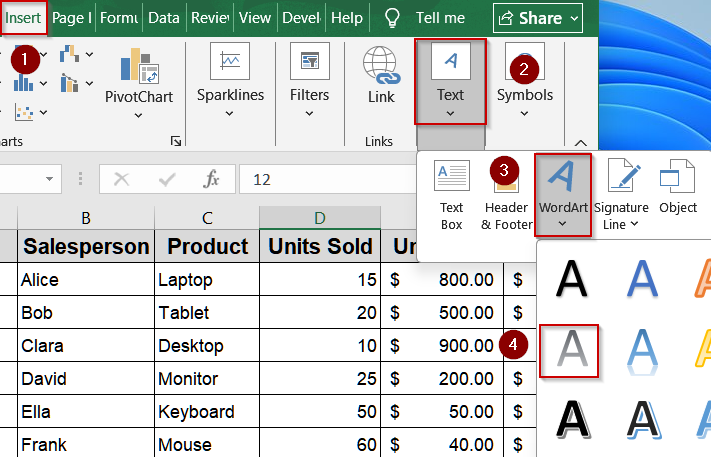Open the Developer tab
This screenshot has height=457, width=711.
(x=302, y=18)
